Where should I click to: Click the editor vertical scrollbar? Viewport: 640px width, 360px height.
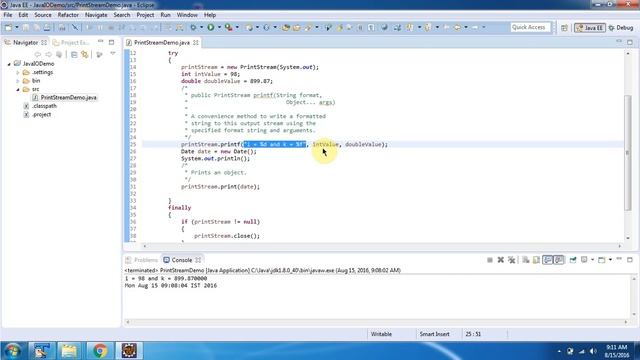click(628, 153)
